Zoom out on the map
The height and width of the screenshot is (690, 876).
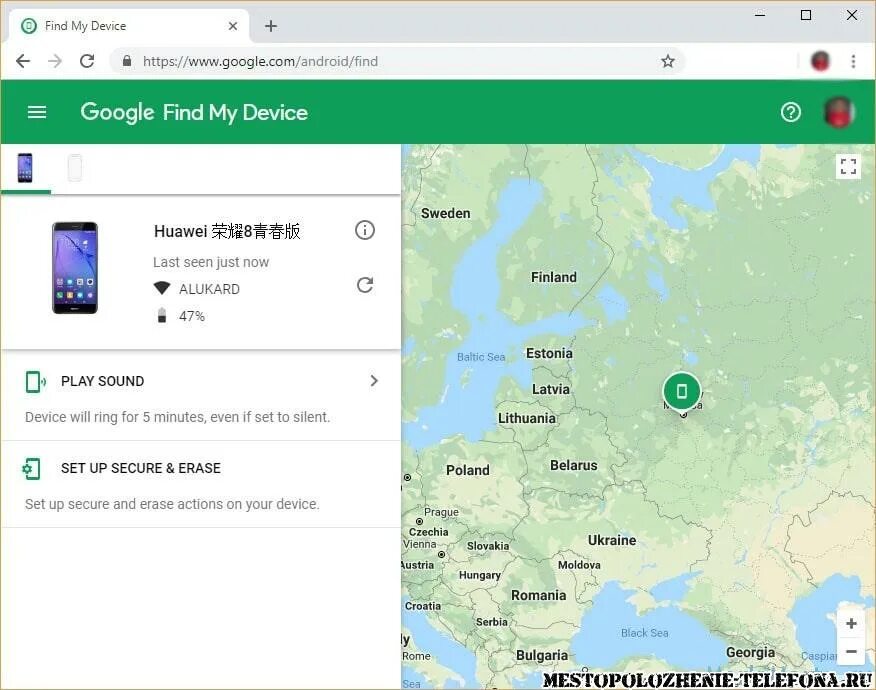pos(851,651)
